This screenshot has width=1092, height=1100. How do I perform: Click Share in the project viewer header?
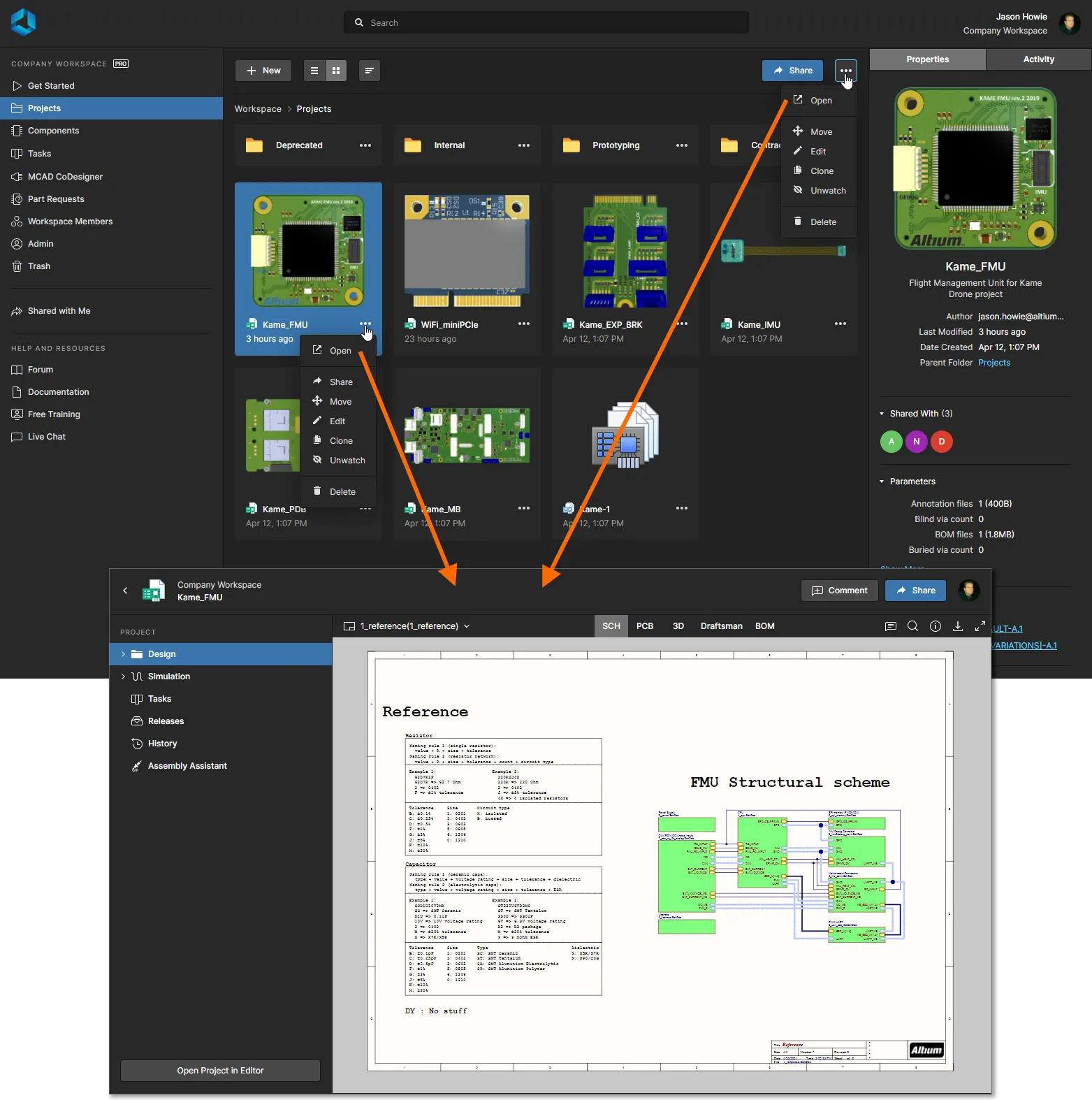pyautogui.click(x=915, y=591)
